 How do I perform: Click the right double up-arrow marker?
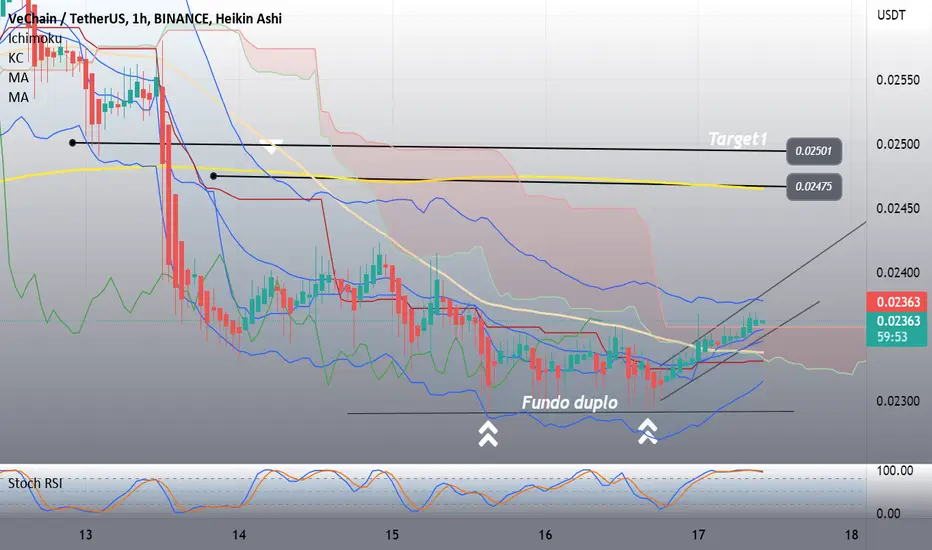647,431
